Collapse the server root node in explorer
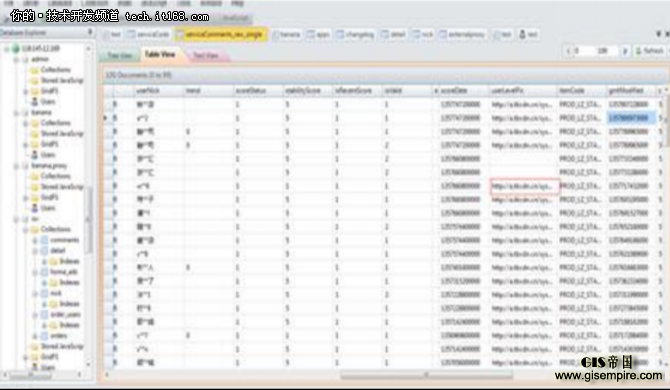Image resolution: width=670 pixels, height=390 pixels. click(7, 49)
